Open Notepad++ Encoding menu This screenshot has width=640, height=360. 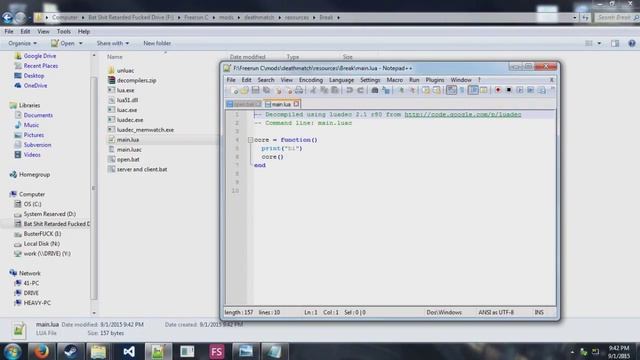click(311, 80)
